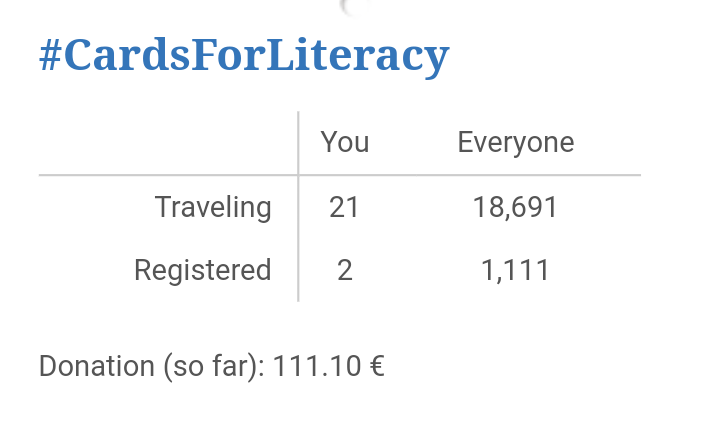Viewport: 719px width, 437px height.
Task: Click the hash symbol starting the heading
Action: point(50,55)
